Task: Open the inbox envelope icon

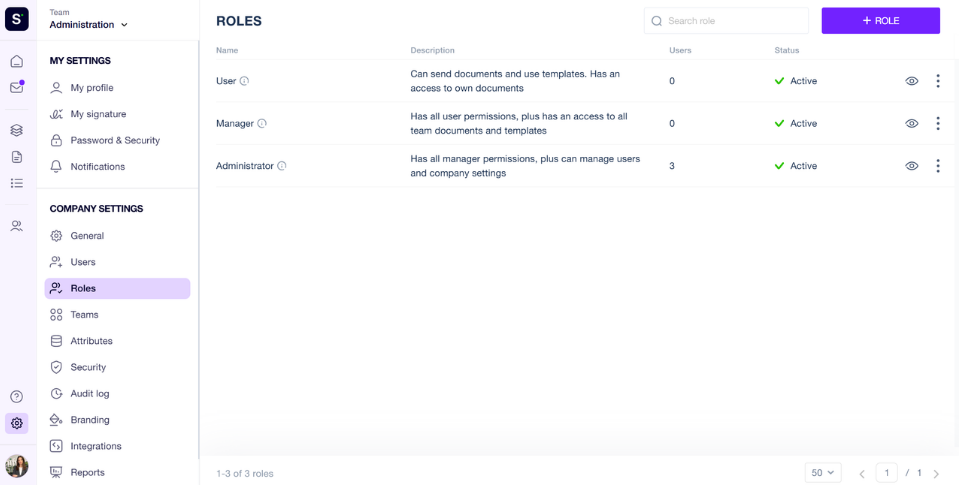Action: [17, 87]
